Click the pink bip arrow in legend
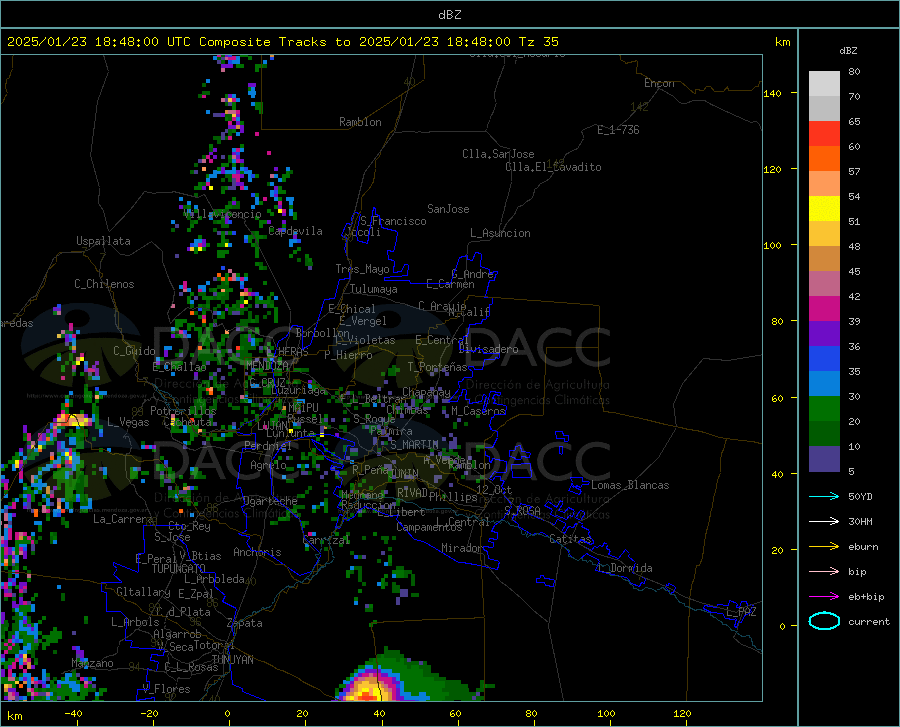This screenshot has height=727, width=900. (824, 572)
